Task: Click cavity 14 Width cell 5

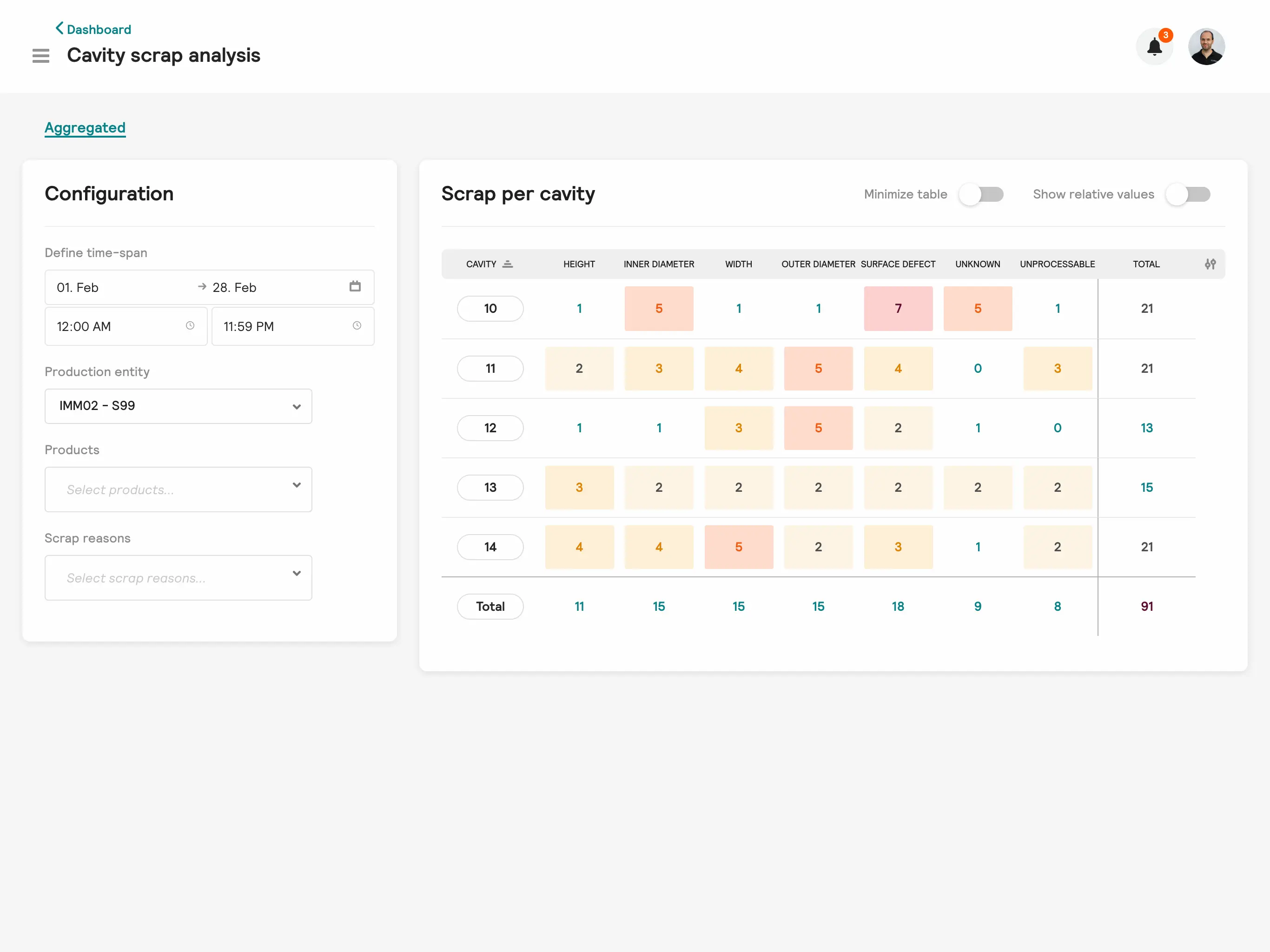Action: [x=739, y=547]
